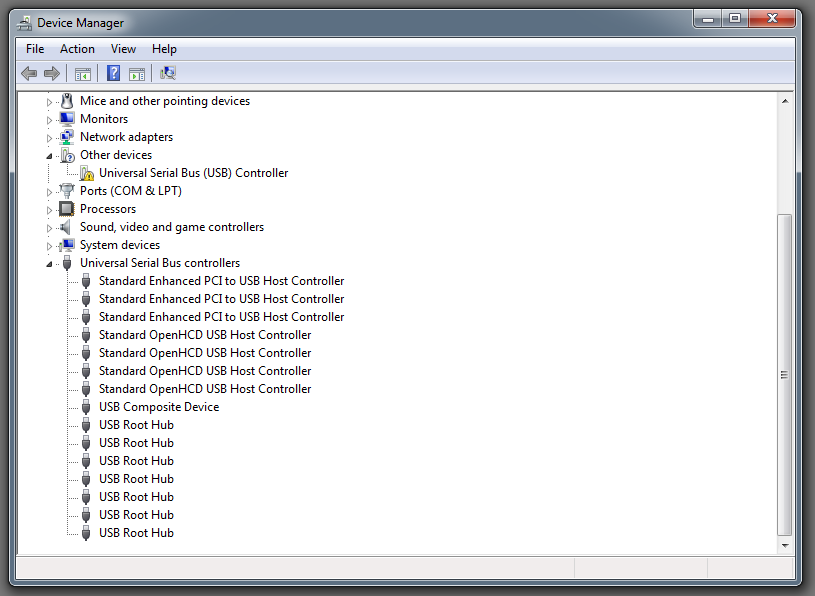
Task: Click the Show/Hide Action Pane icon
Action: [137, 74]
